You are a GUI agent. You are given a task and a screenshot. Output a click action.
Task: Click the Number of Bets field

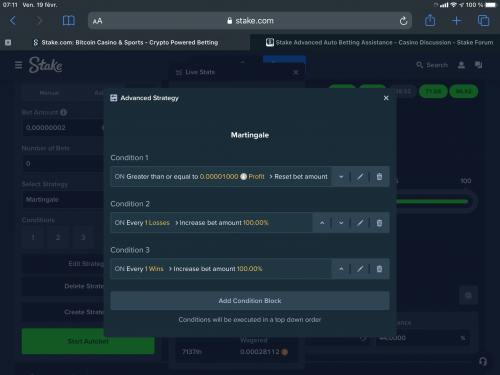(x=63, y=163)
